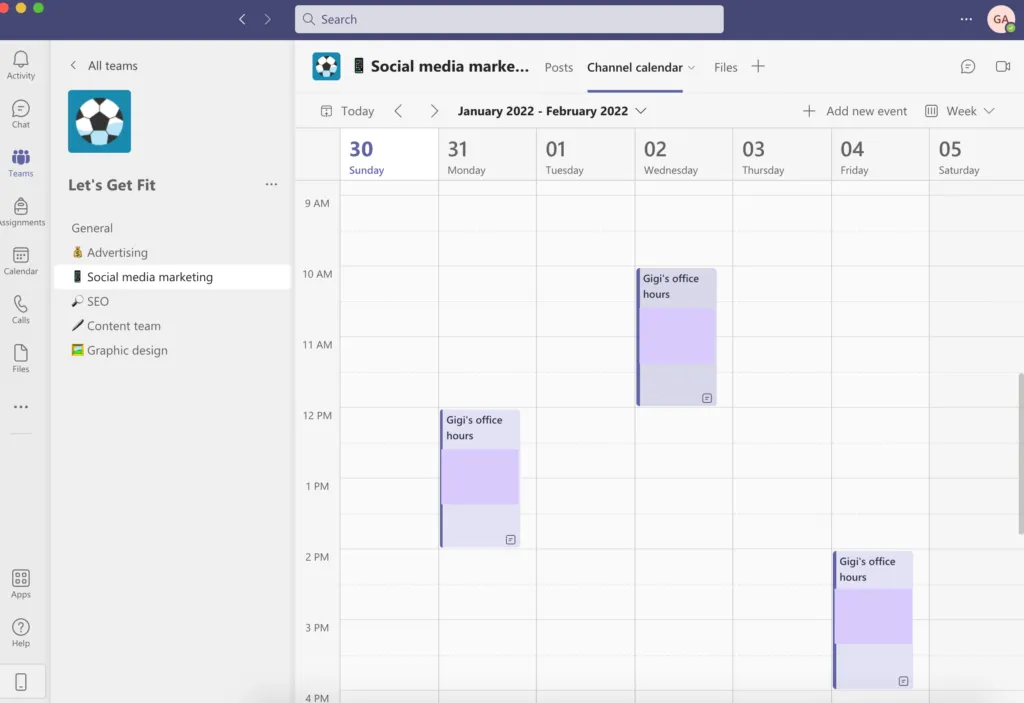
Task: Open Friday's Gigi's office hours event
Action: point(873,619)
